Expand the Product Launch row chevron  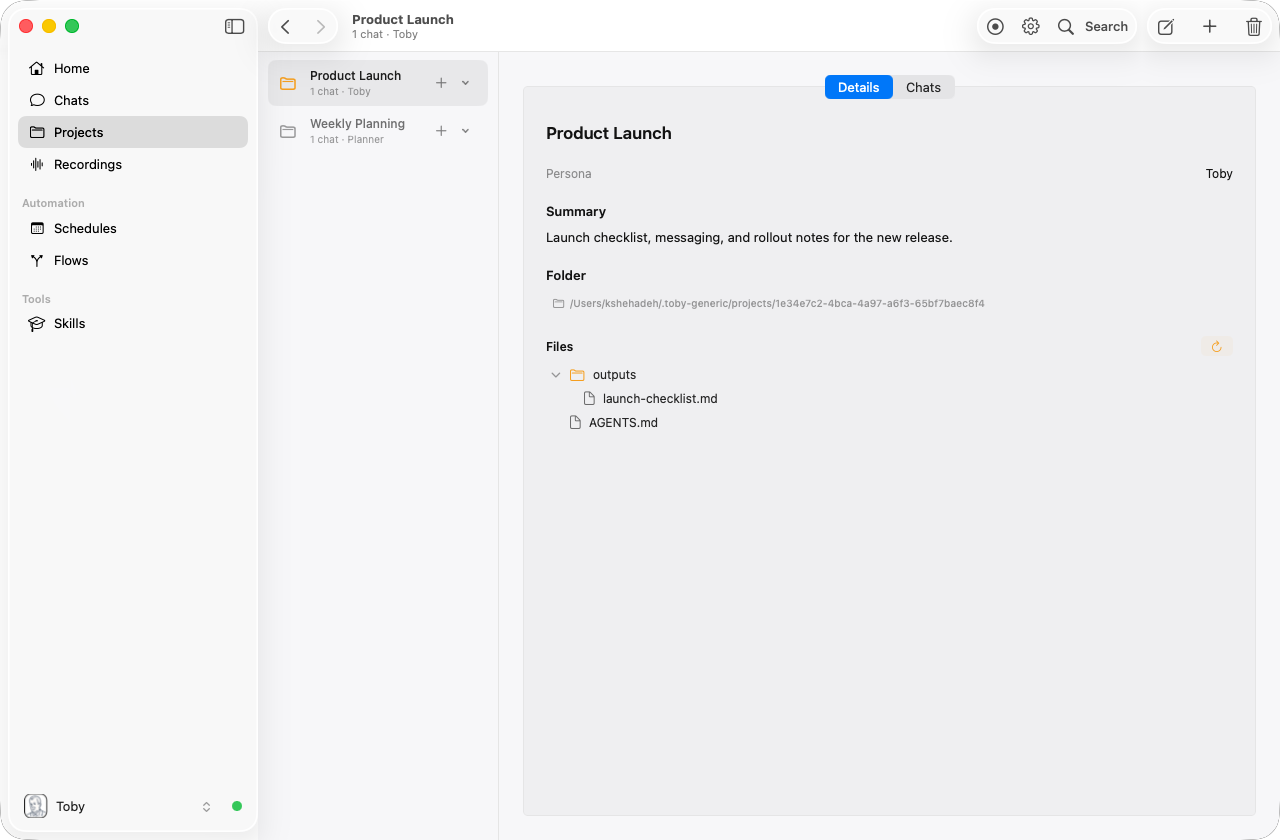click(x=465, y=83)
